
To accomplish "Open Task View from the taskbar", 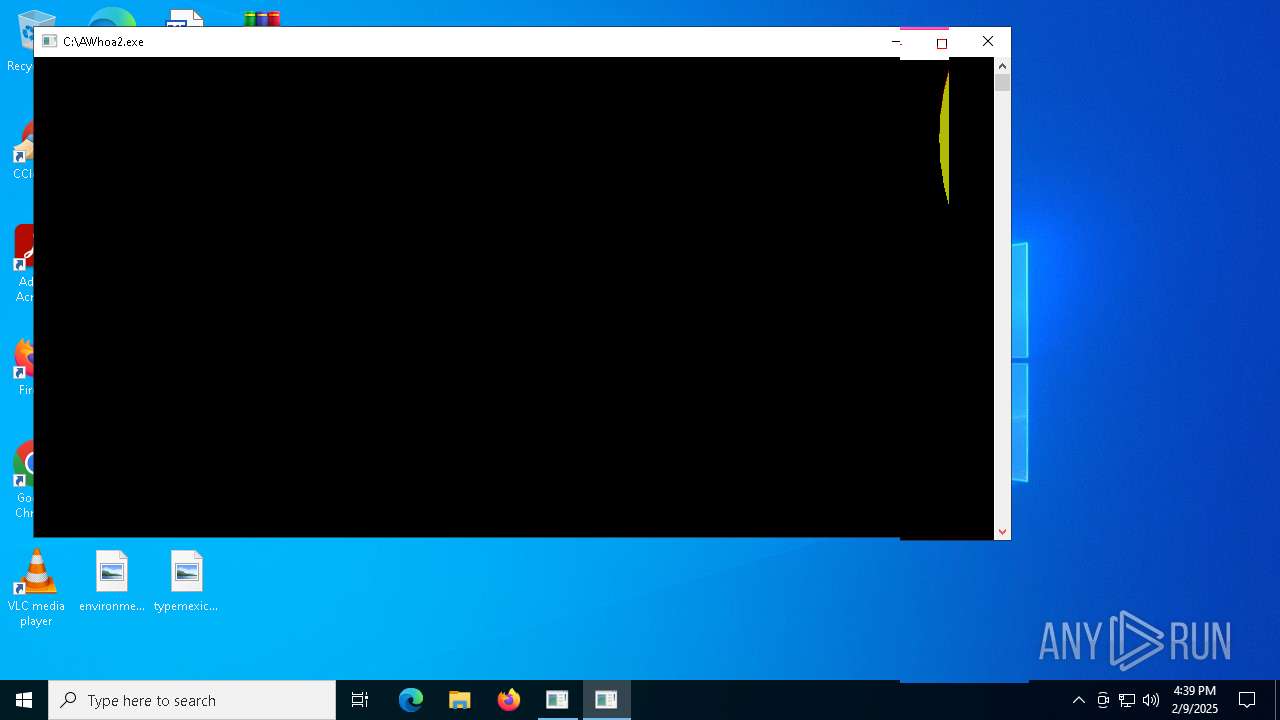I will pyautogui.click(x=360, y=700).
